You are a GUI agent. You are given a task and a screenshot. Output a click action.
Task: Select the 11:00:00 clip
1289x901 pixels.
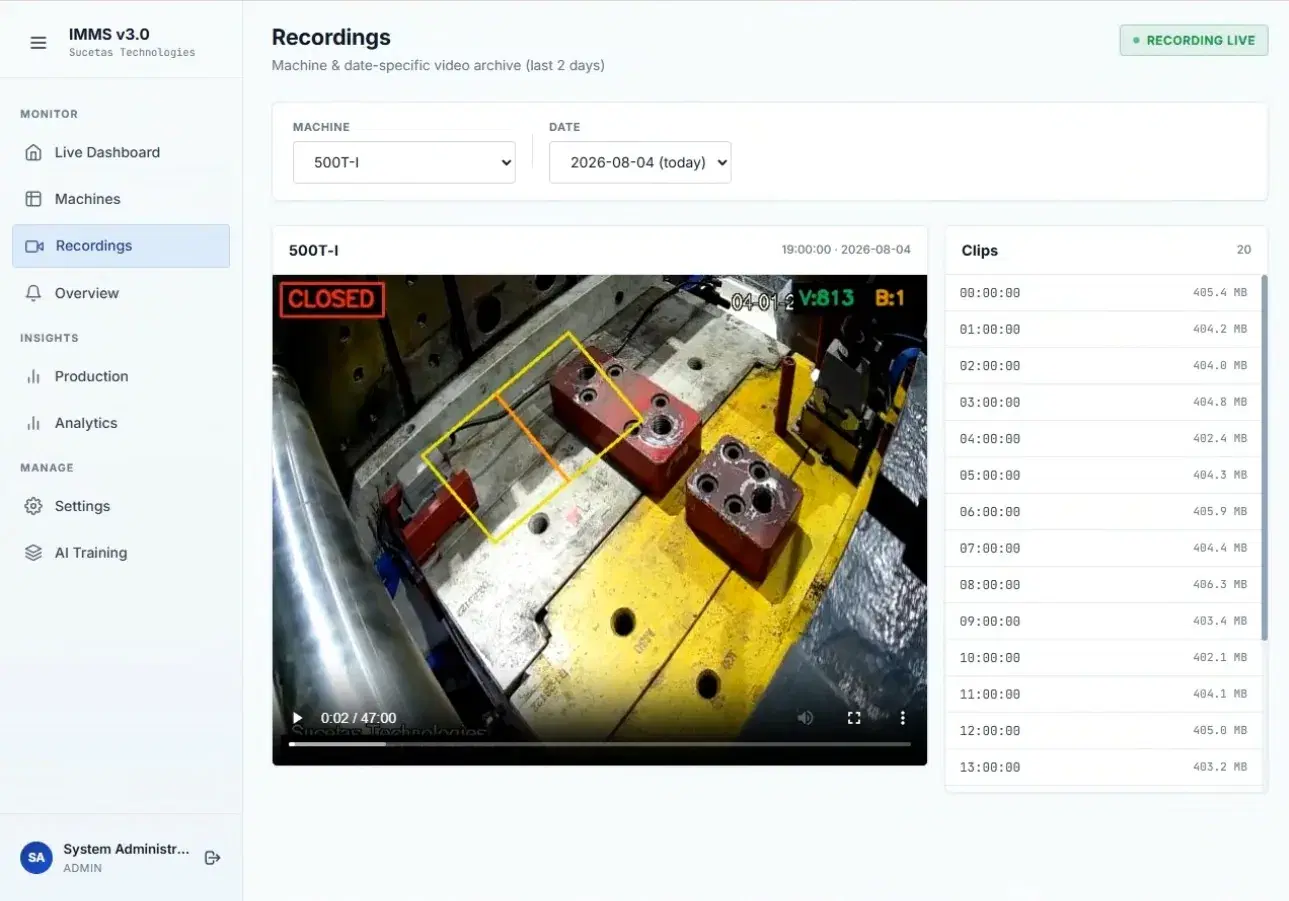(1103, 694)
